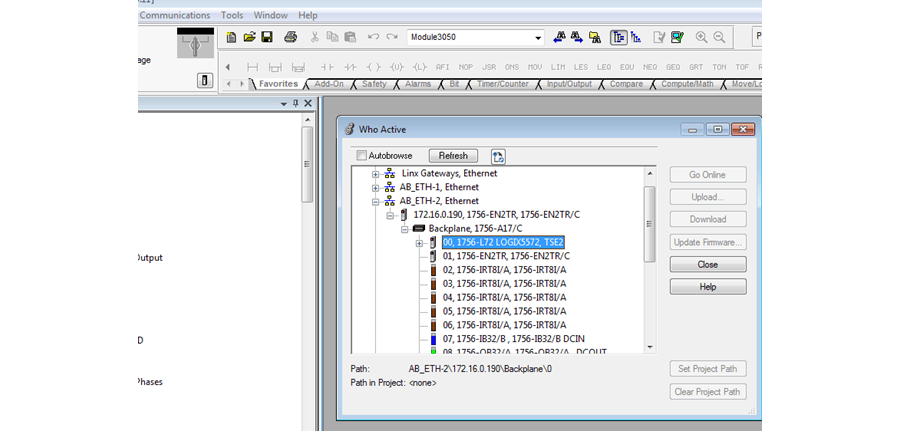
Task: Expand the AB_ETH-1, Ethernet node
Action: pyautogui.click(x=376, y=187)
